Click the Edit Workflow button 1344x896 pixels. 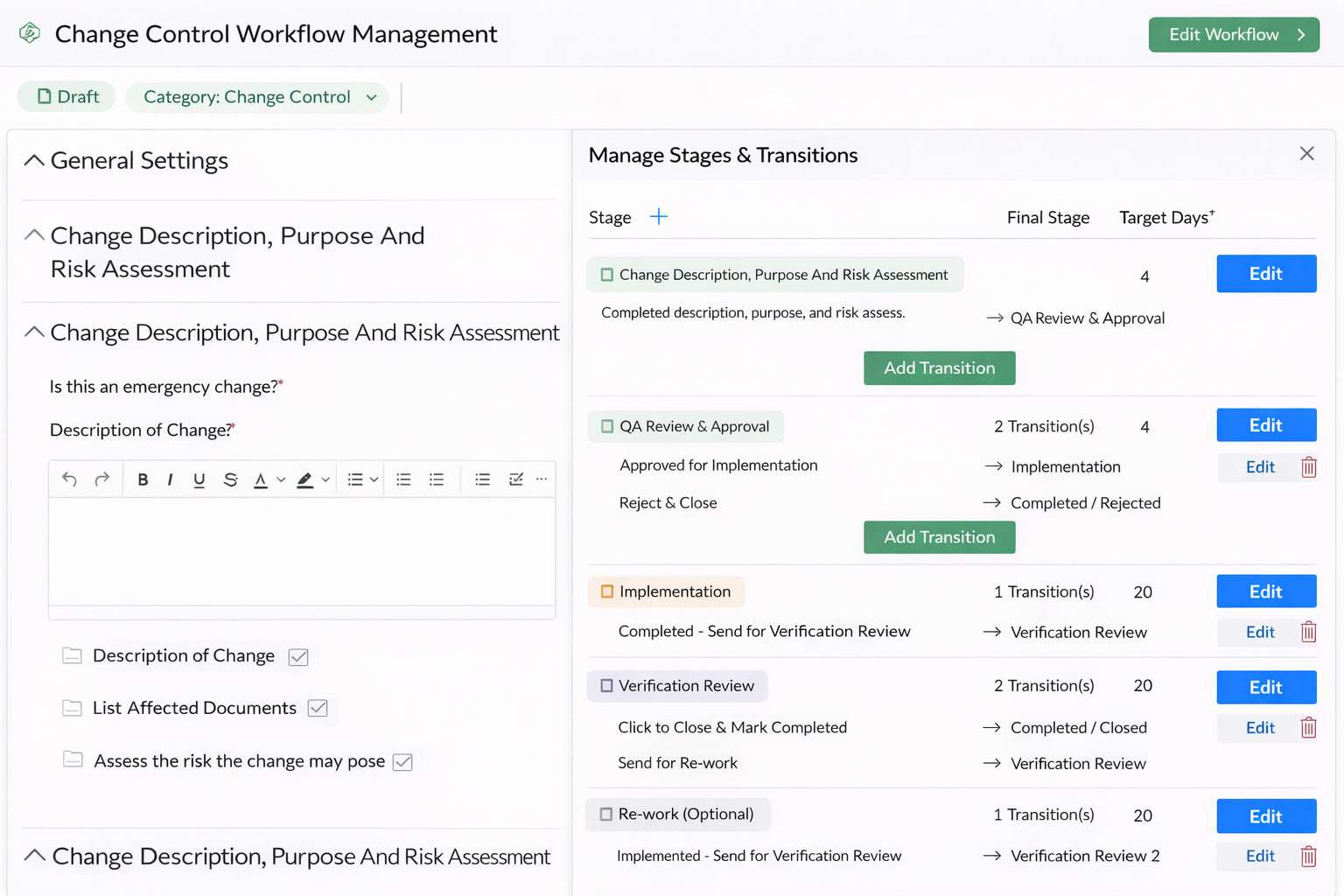[x=1234, y=34]
